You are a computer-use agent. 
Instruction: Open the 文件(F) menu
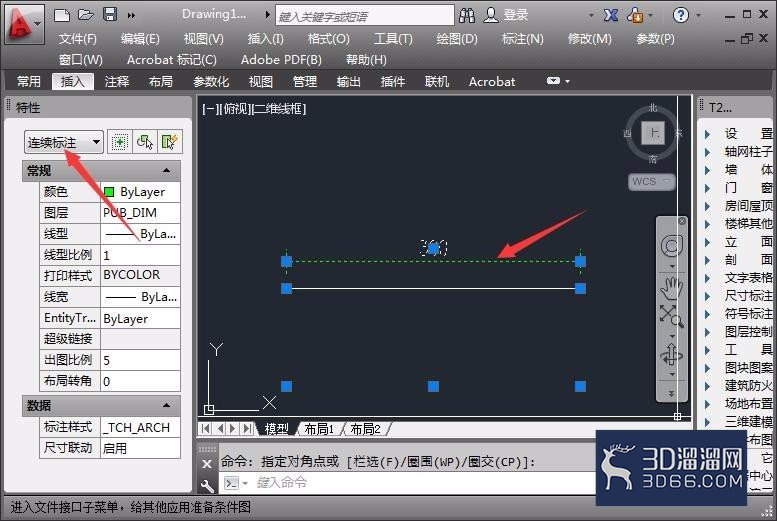(77, 39)
